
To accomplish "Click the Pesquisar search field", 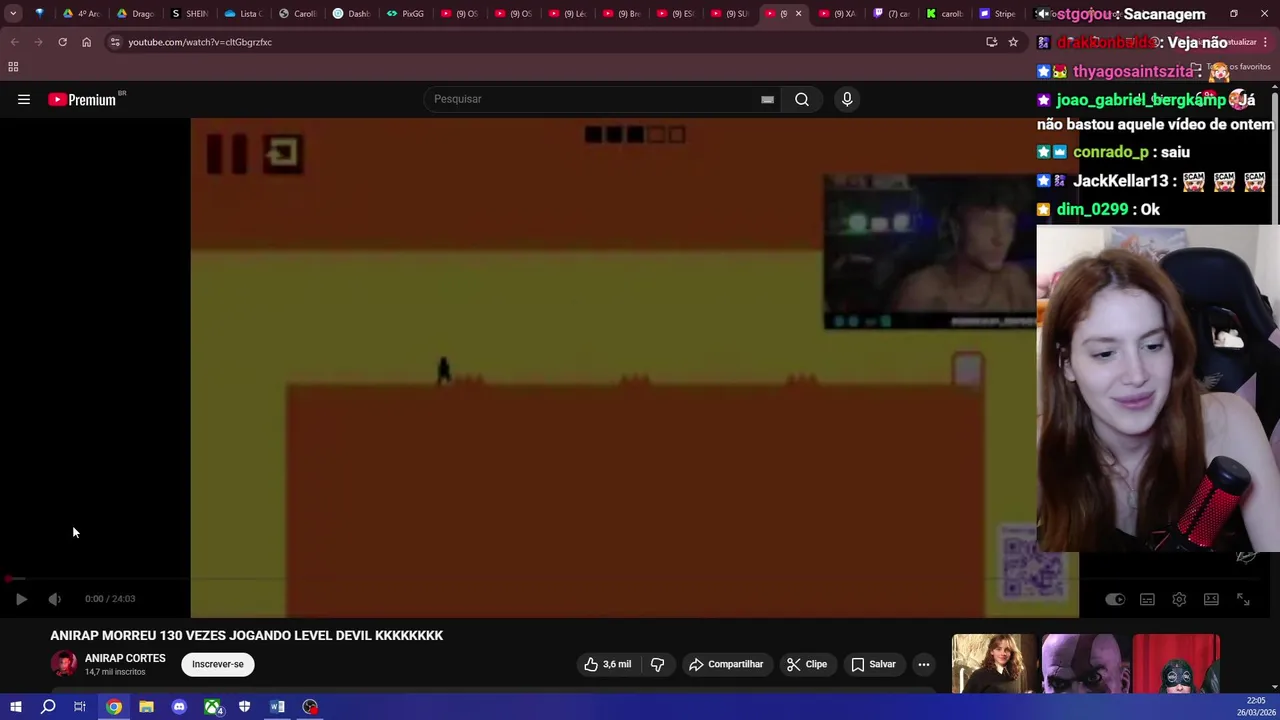I will tap(594, 99).
